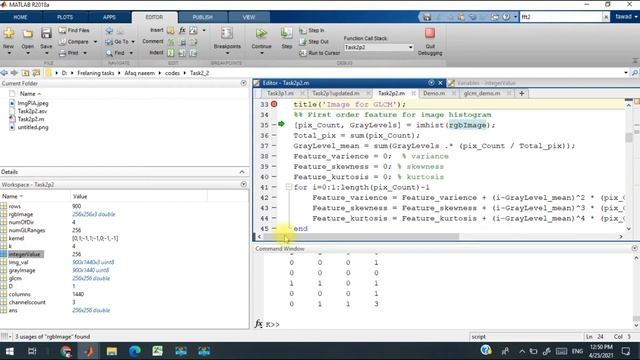Open Microsoft Edge from the taskbar

click(x=135, y=351)
